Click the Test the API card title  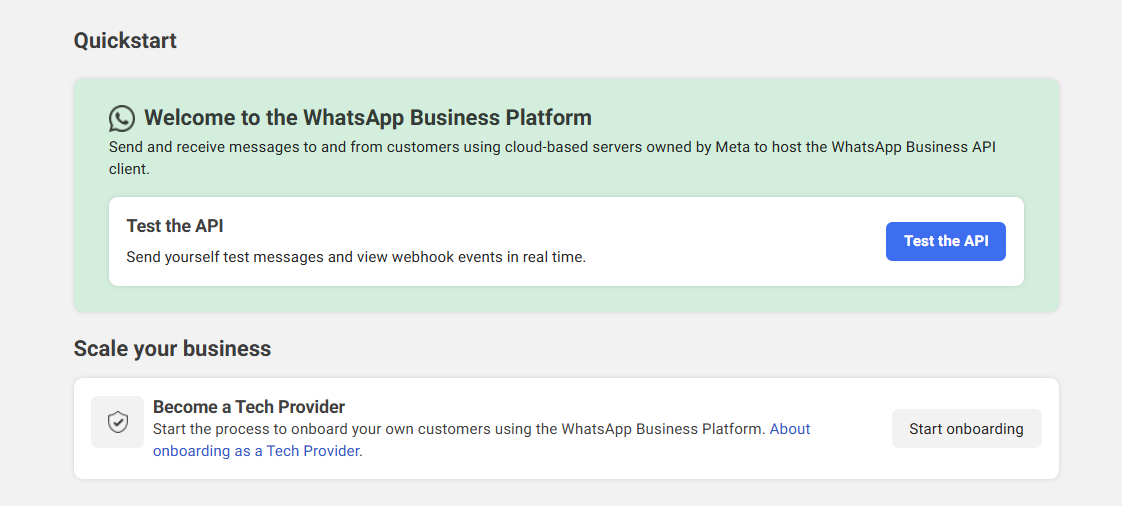[174, 226]
